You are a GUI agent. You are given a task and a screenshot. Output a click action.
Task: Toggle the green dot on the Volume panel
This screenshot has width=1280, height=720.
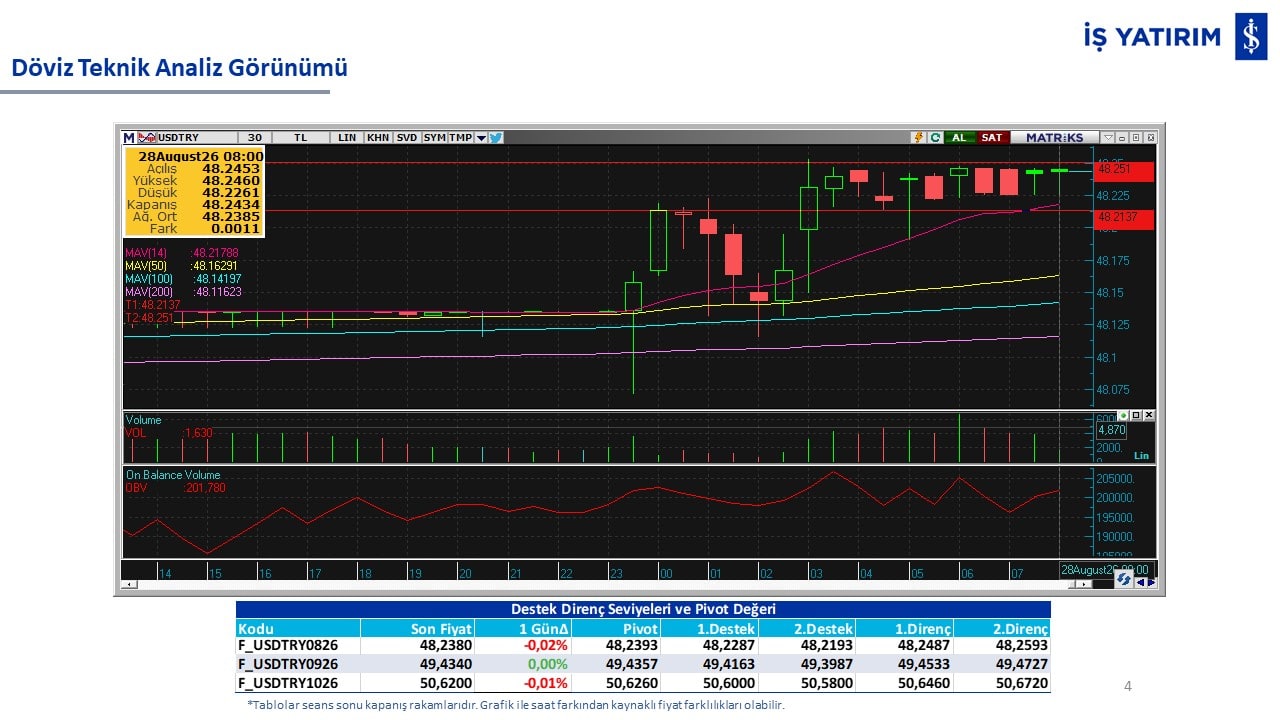point(1123,415)
